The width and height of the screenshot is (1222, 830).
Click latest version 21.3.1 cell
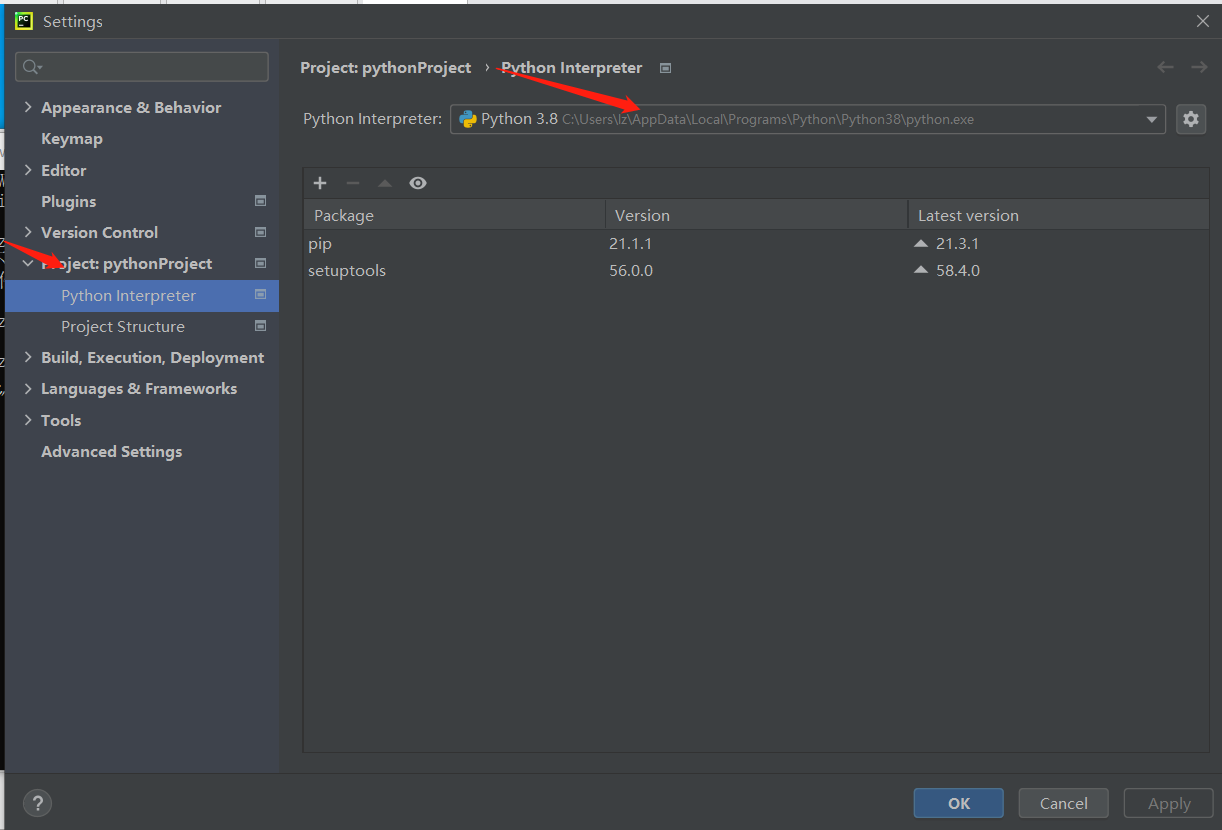(958, 243)
